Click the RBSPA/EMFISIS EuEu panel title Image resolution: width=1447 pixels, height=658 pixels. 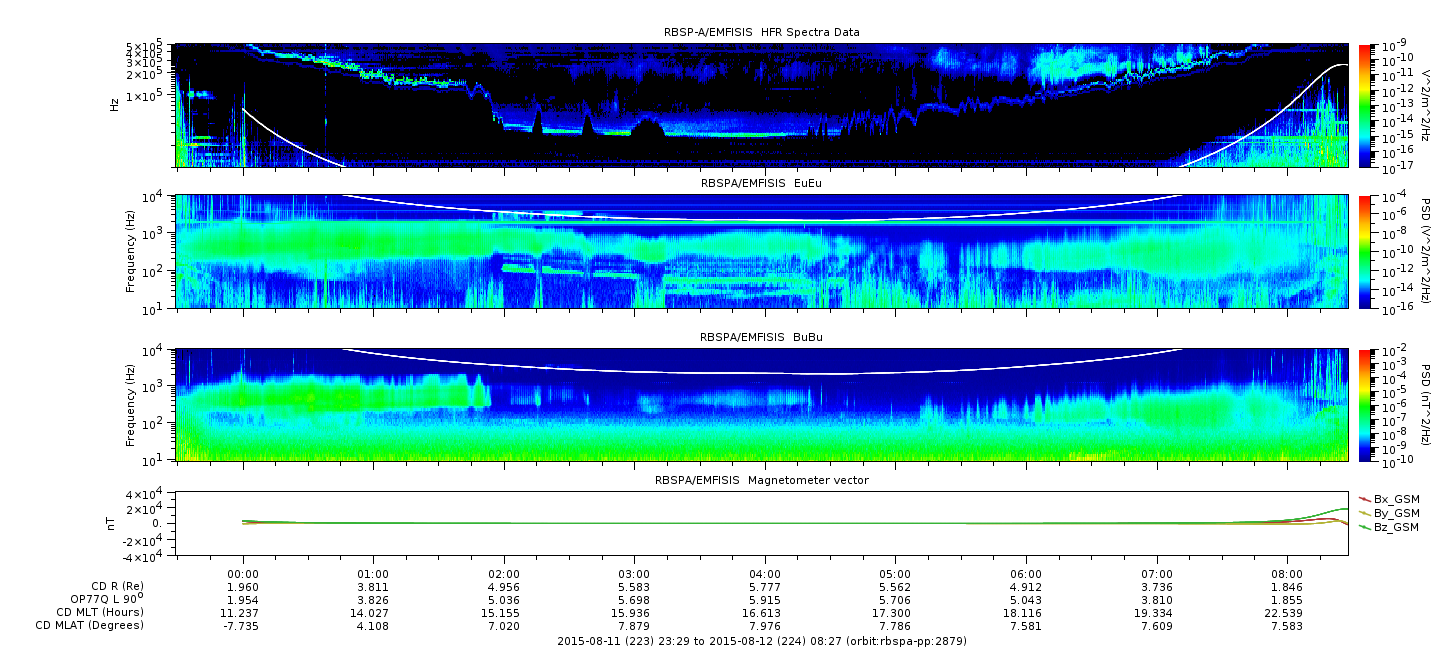[761, 184]
